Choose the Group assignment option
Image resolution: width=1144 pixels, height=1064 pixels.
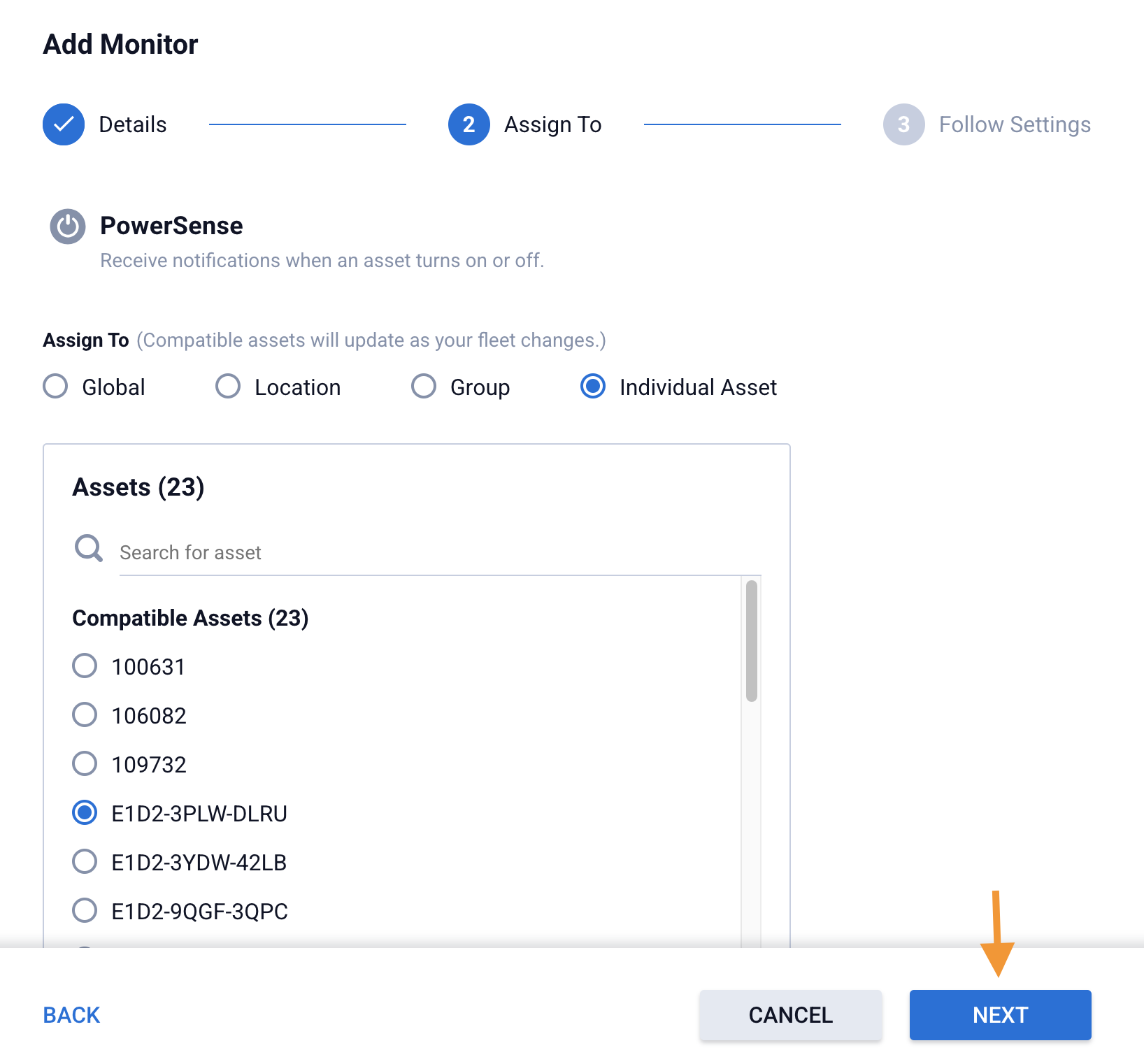(x=424, y=386)
